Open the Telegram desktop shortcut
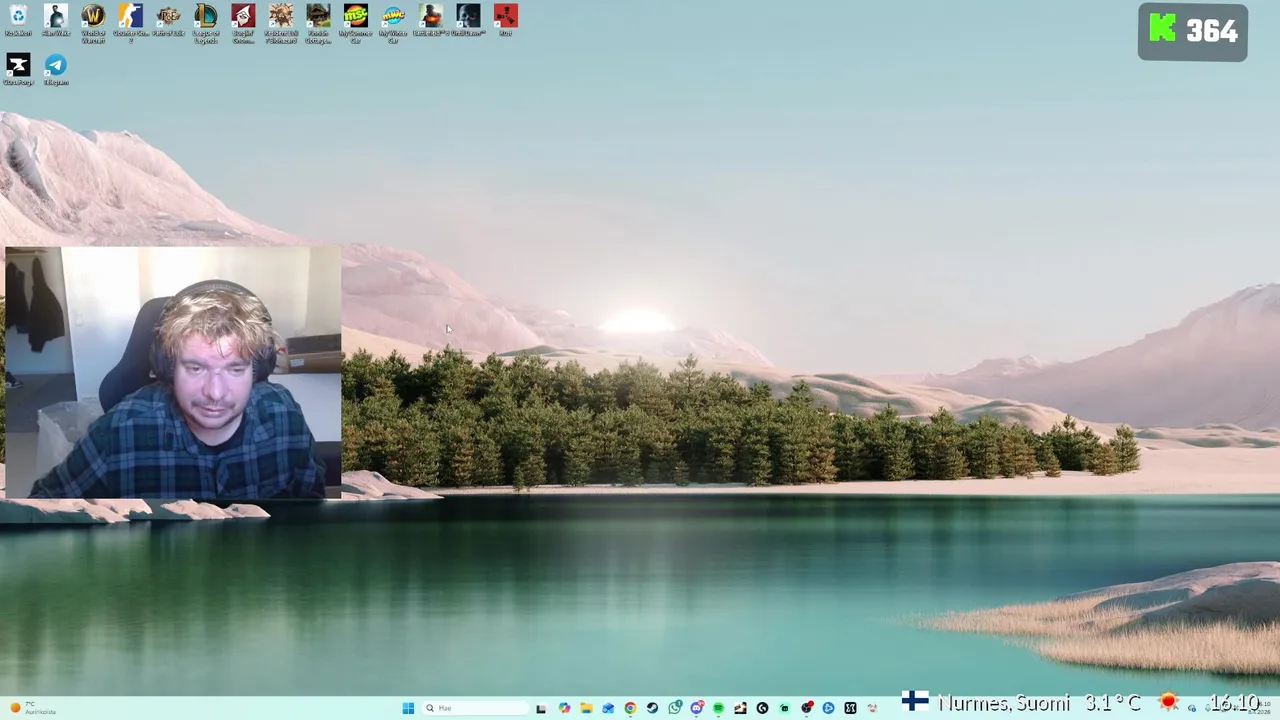 click(x=56, y=70)
